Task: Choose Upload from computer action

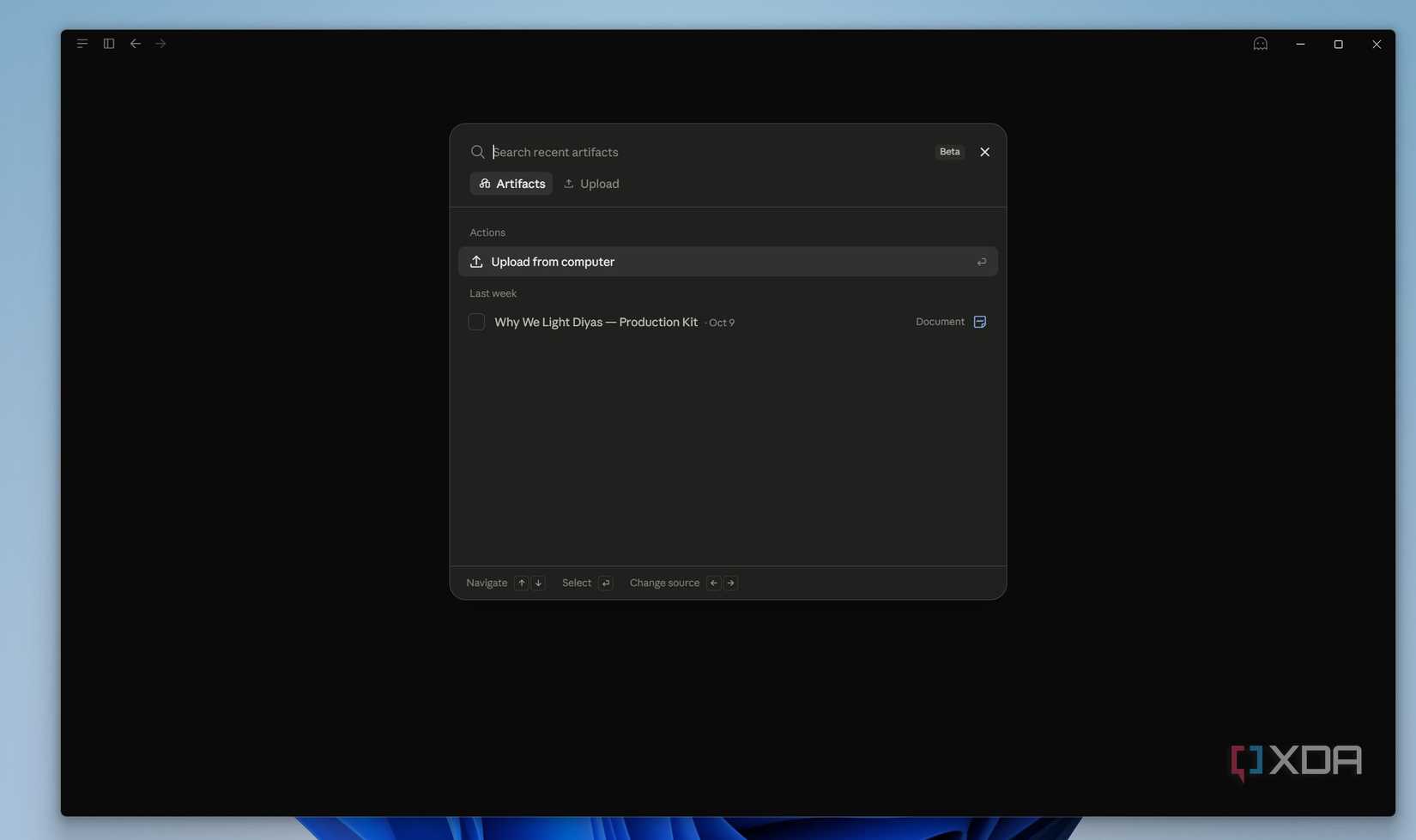Action: click(x=728, y=262)
